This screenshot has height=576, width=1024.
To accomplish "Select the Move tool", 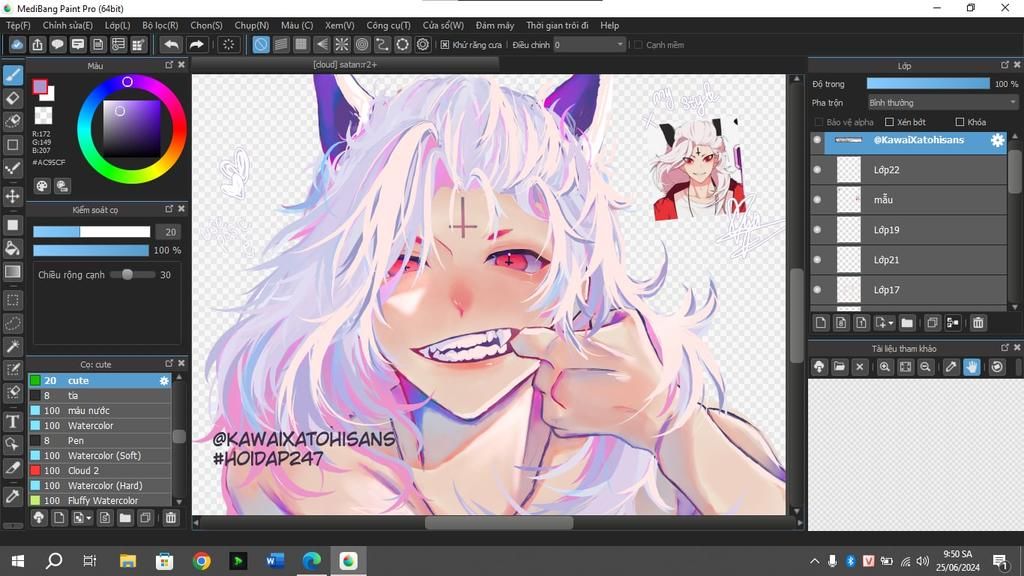I will click(13, 196).
